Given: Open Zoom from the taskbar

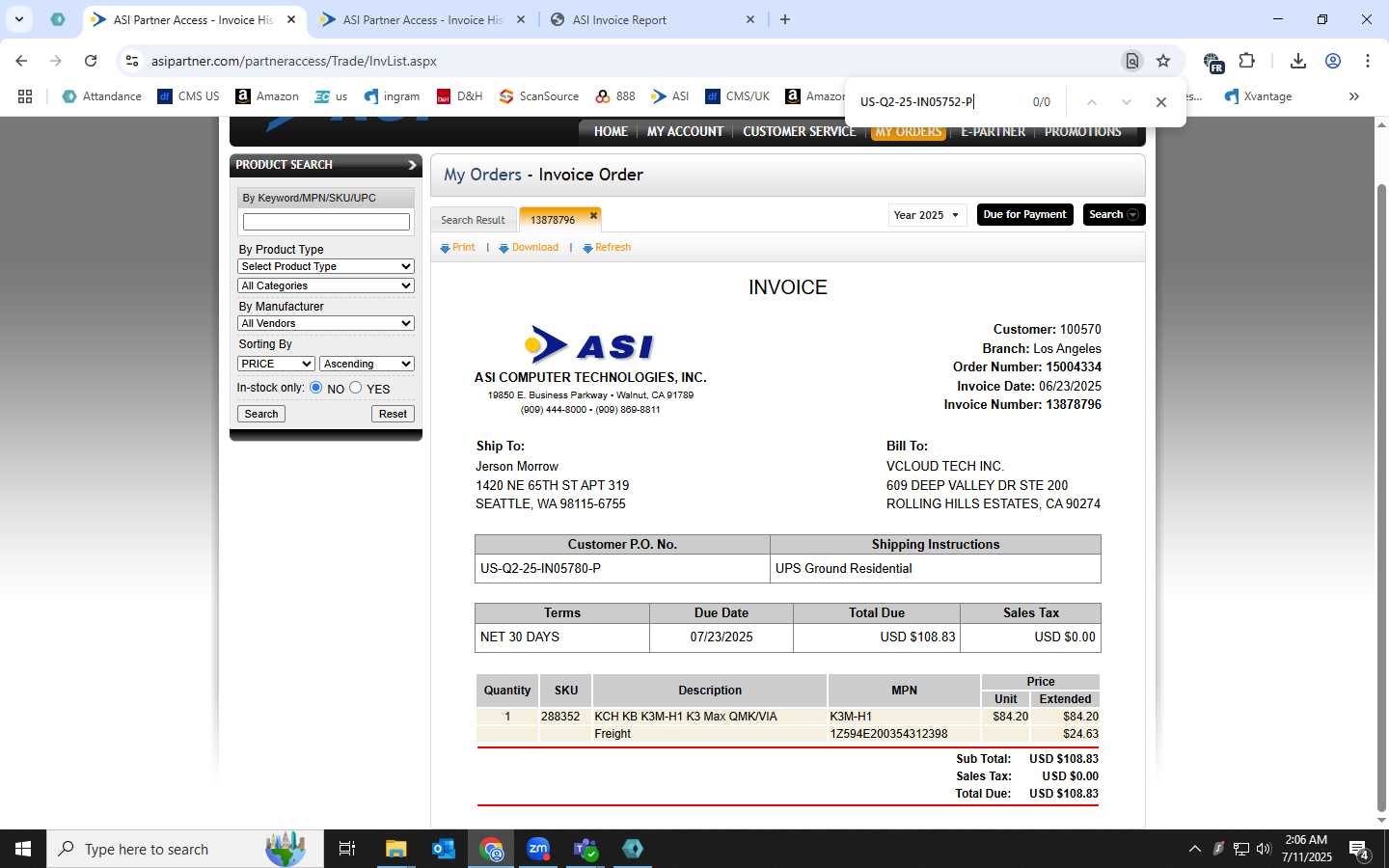Looking at the screenshot, I should [x=538, y=849].
